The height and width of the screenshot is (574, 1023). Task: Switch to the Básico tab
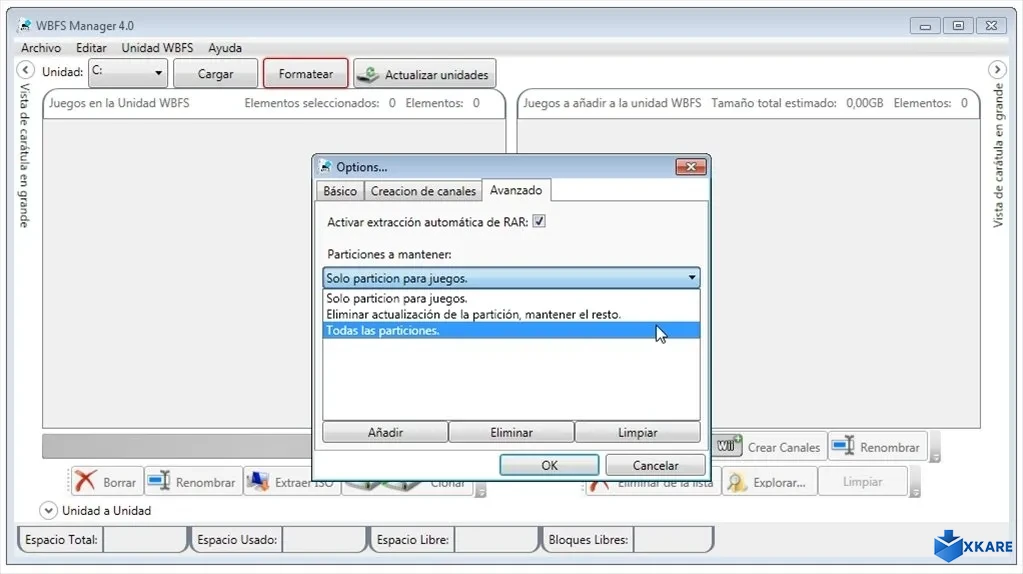point(340,191)
